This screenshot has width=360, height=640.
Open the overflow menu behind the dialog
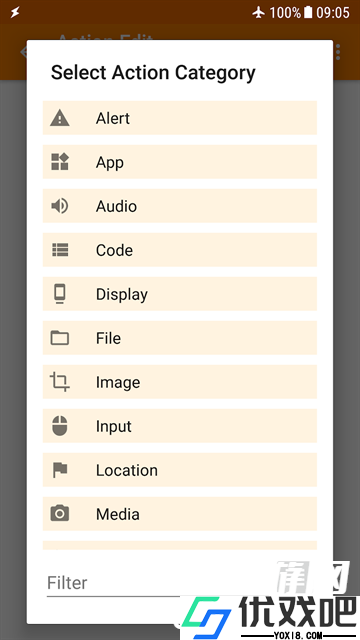pyautogui.click(x=338, y=52)
